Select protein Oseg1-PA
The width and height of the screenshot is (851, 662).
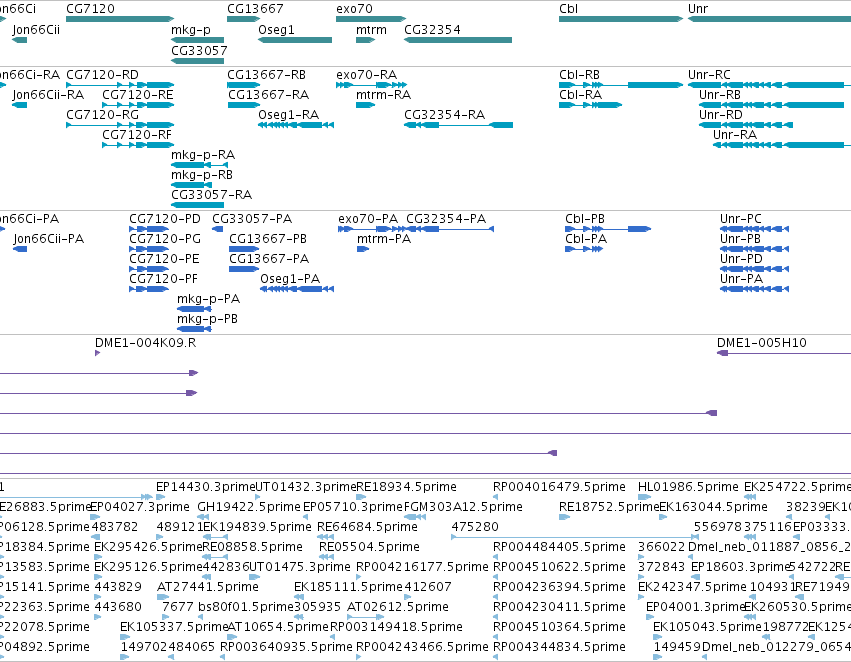click(x=297, y=289)
